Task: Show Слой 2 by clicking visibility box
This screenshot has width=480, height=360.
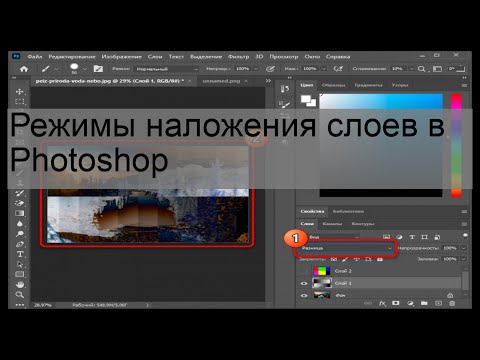Action: tap(304, 271)
